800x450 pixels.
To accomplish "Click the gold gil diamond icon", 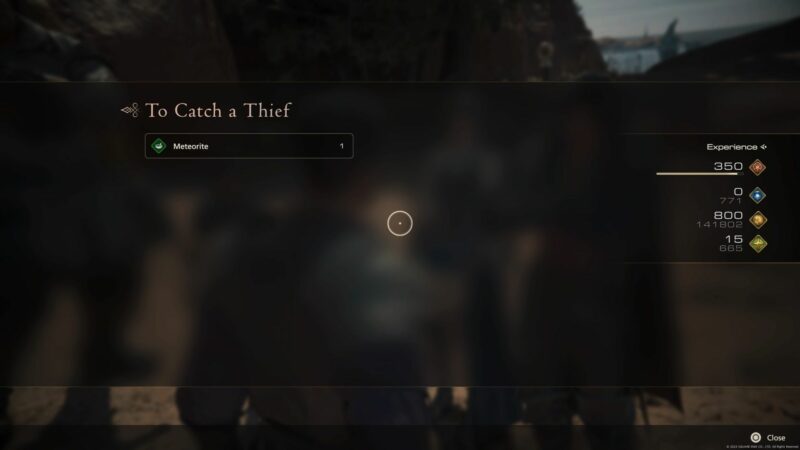I will (x=758, y=219).
